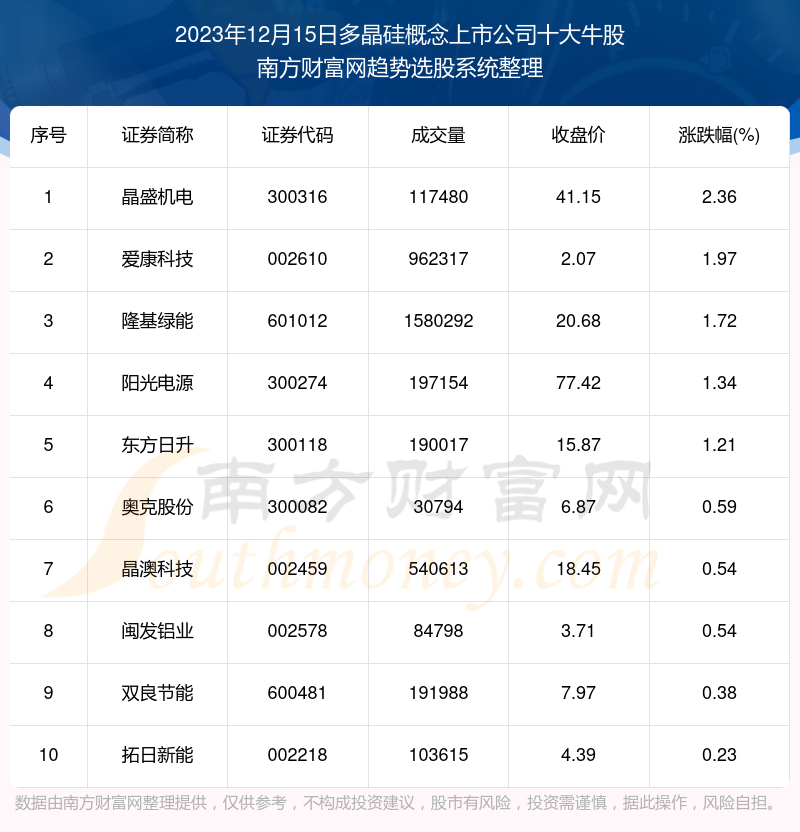Click volume value 30794

pos(438,507)
